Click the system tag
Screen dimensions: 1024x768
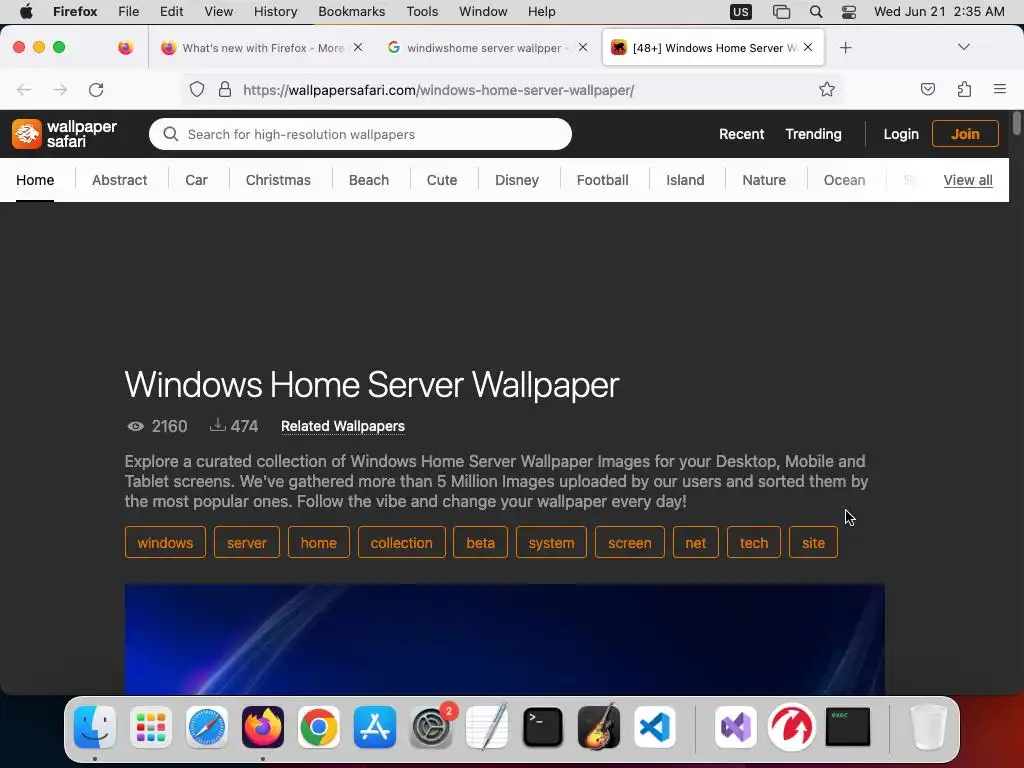point(551,543)
